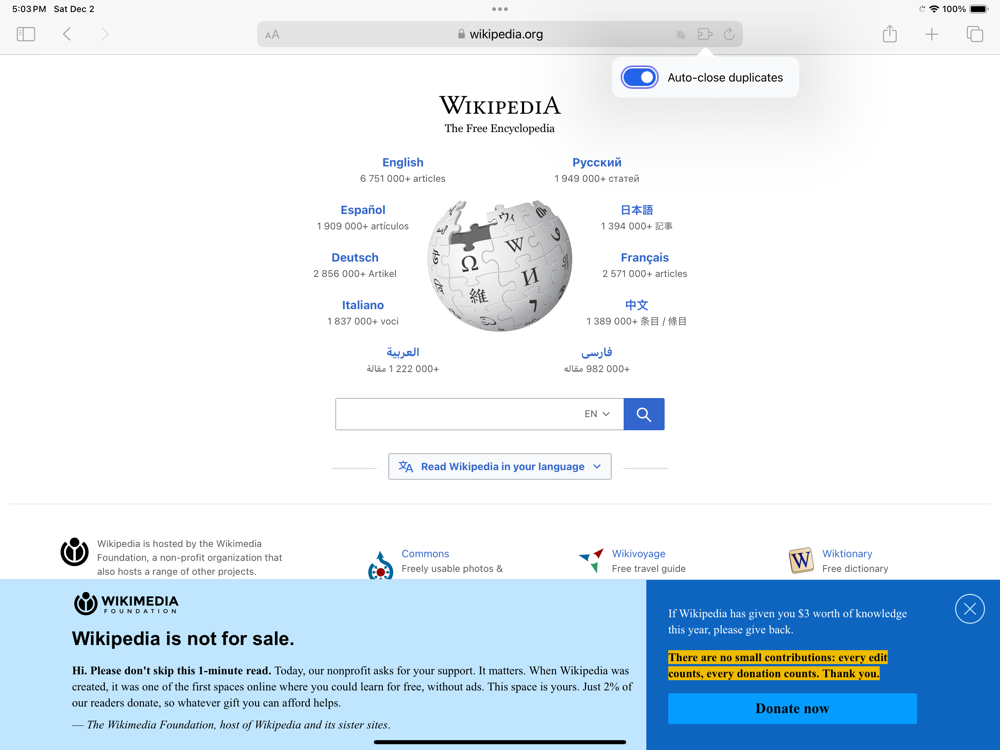1000x750 pixels.
Task: Click the Donate now button
Action: (x=792, y=709)
